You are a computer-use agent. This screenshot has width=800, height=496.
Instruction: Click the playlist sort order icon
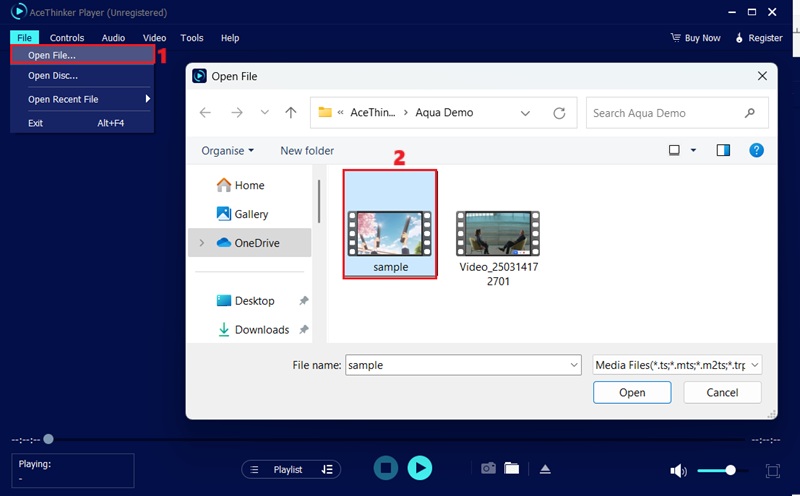327,469
